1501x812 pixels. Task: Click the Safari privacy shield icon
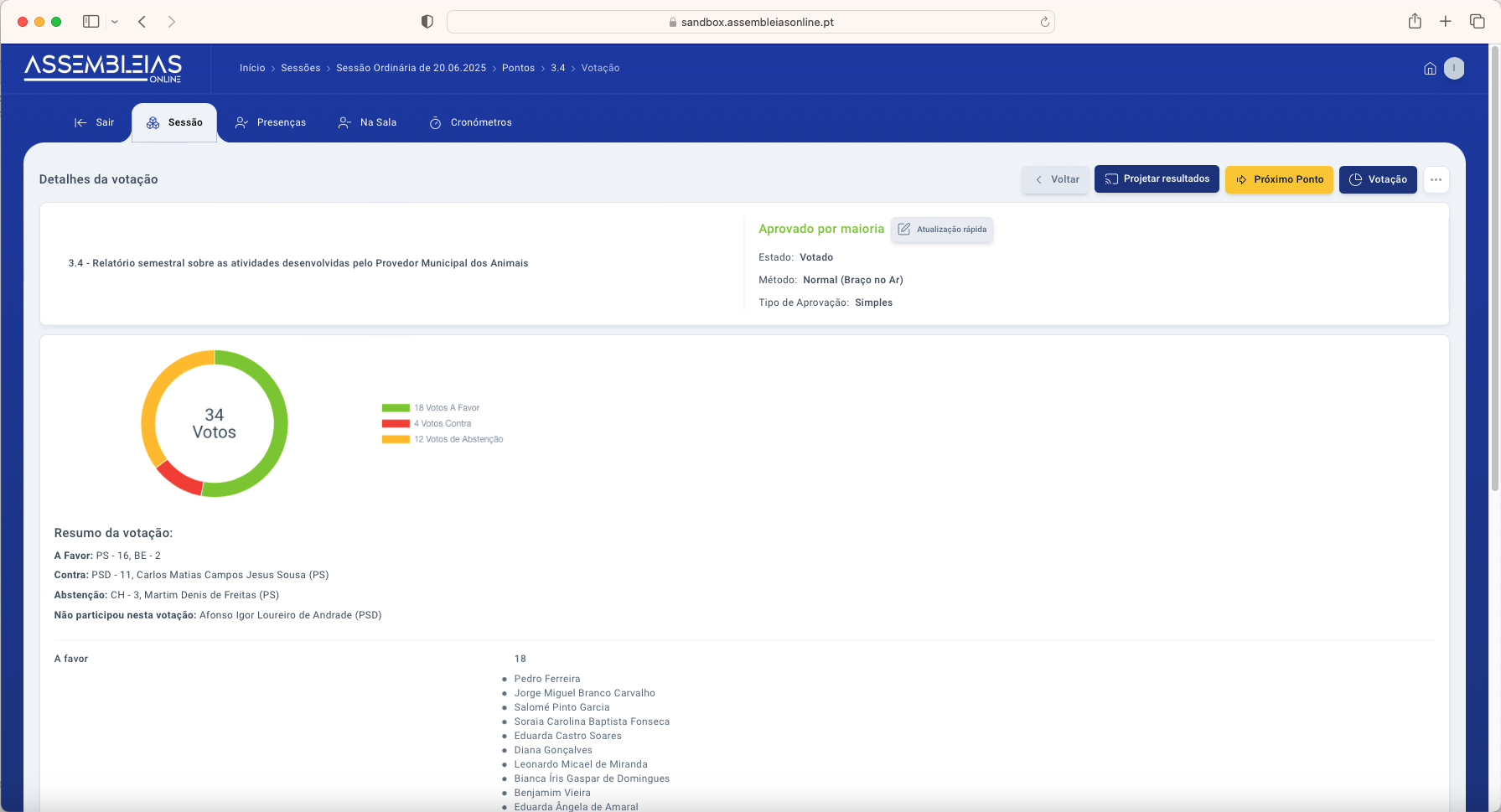coord(427,22)
